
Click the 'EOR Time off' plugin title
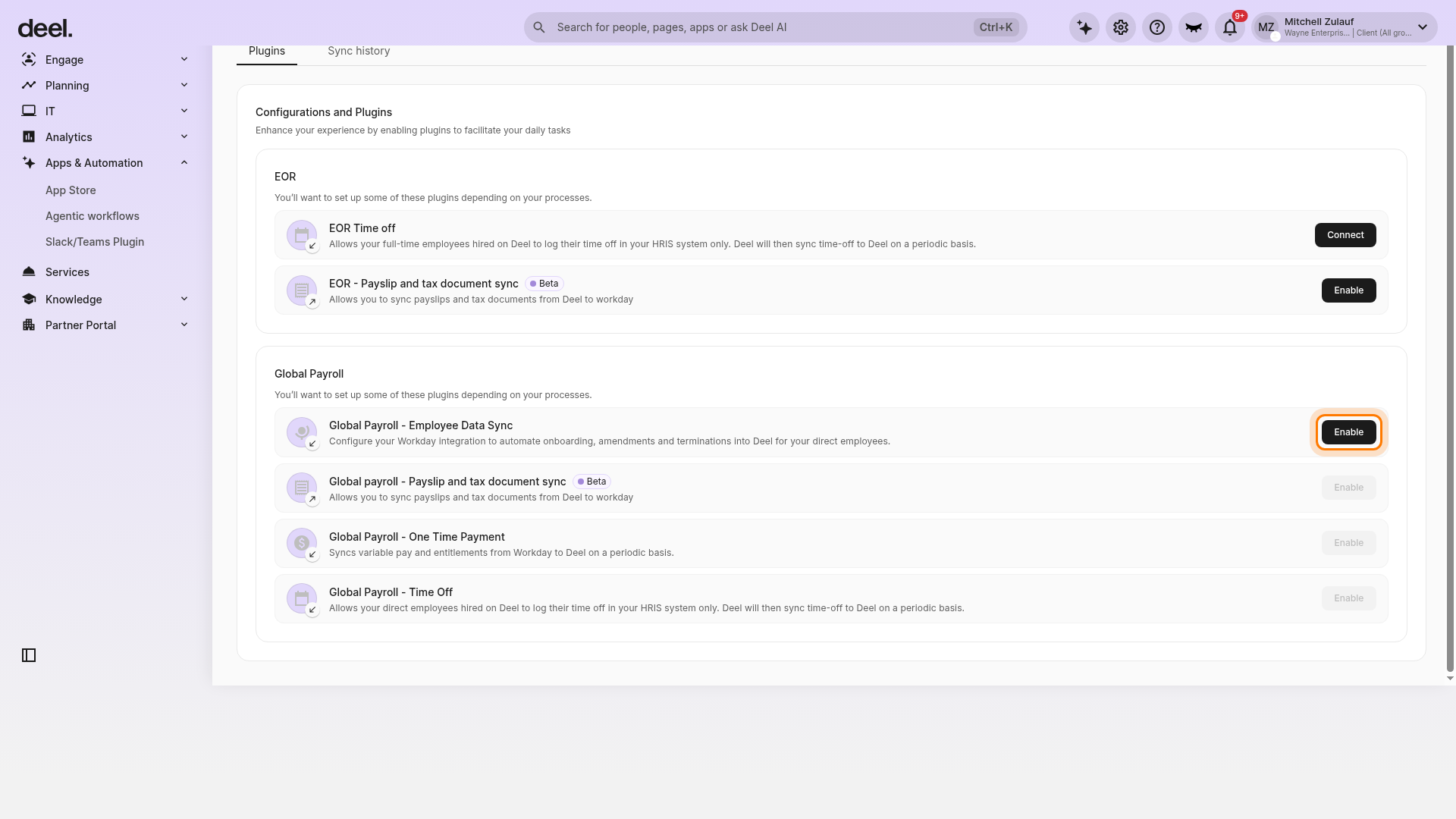(362, 228)
